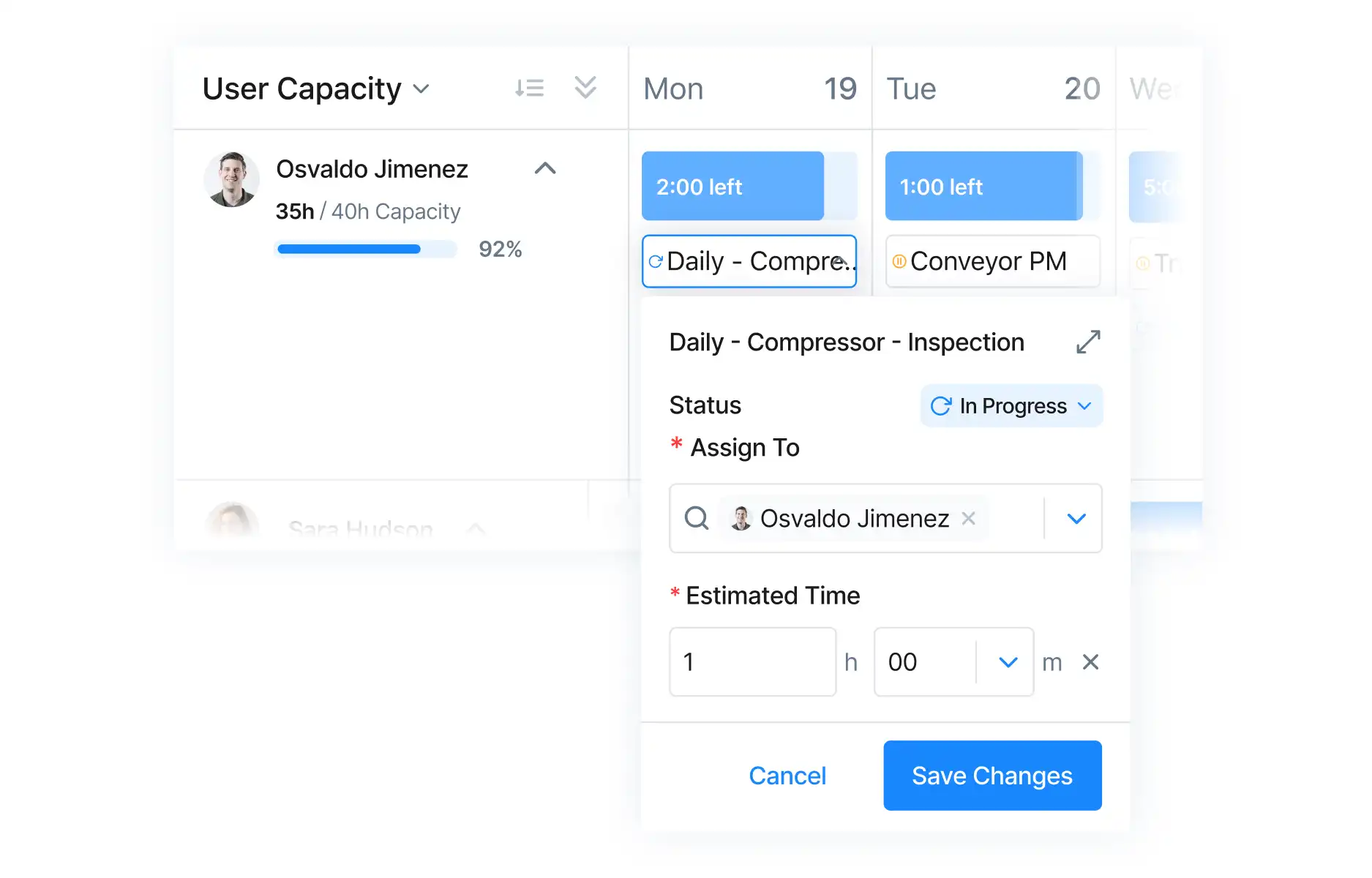
Task: Open full task view via expand arrows icon
Action: click(x=1088, y=341)
